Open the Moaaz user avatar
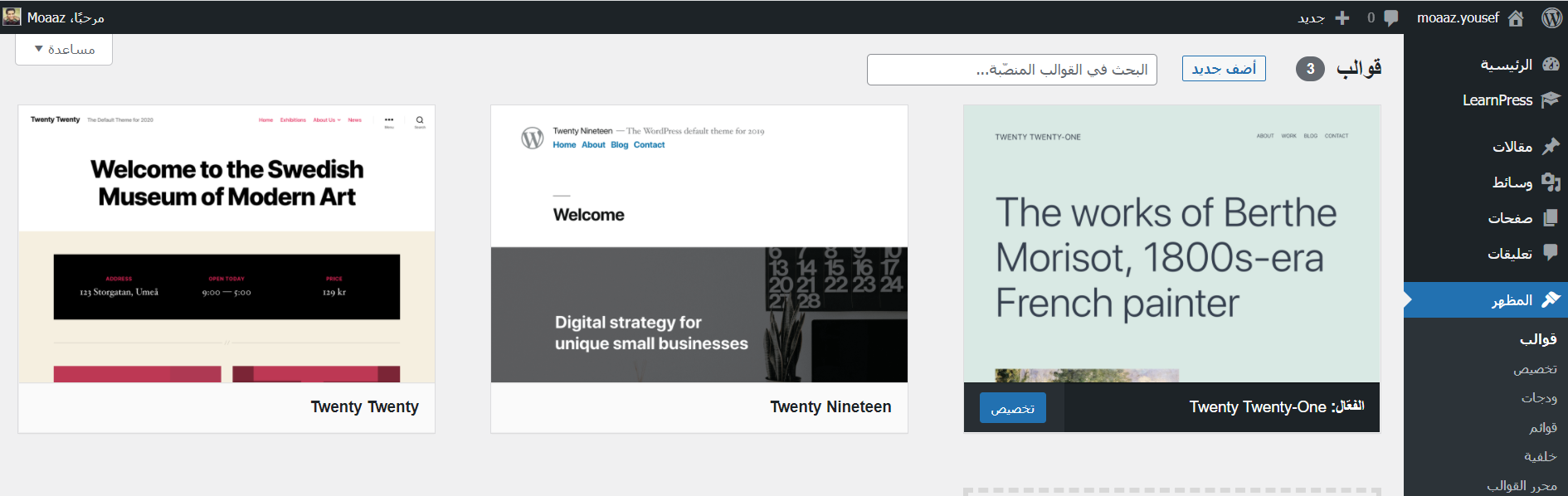This screenshot has height=496, width=1568. [x=12, y=17]
